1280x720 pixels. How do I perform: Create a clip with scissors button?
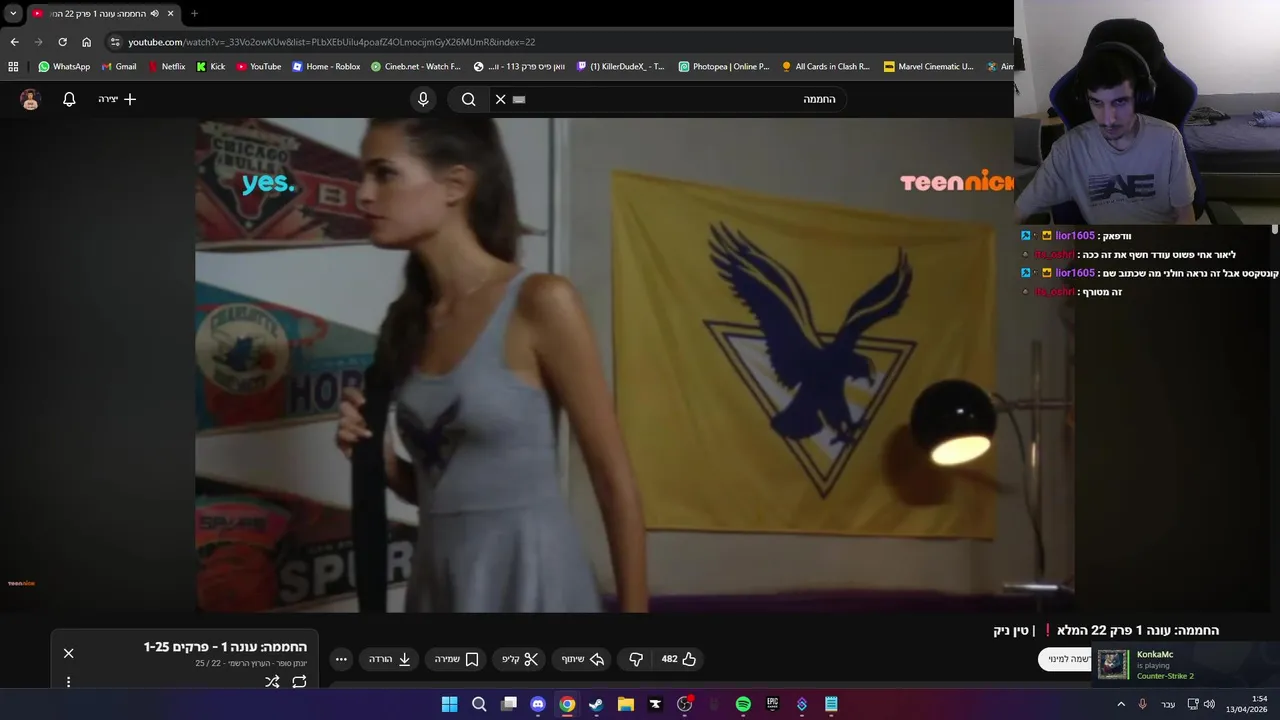click(x=520, y=659)
